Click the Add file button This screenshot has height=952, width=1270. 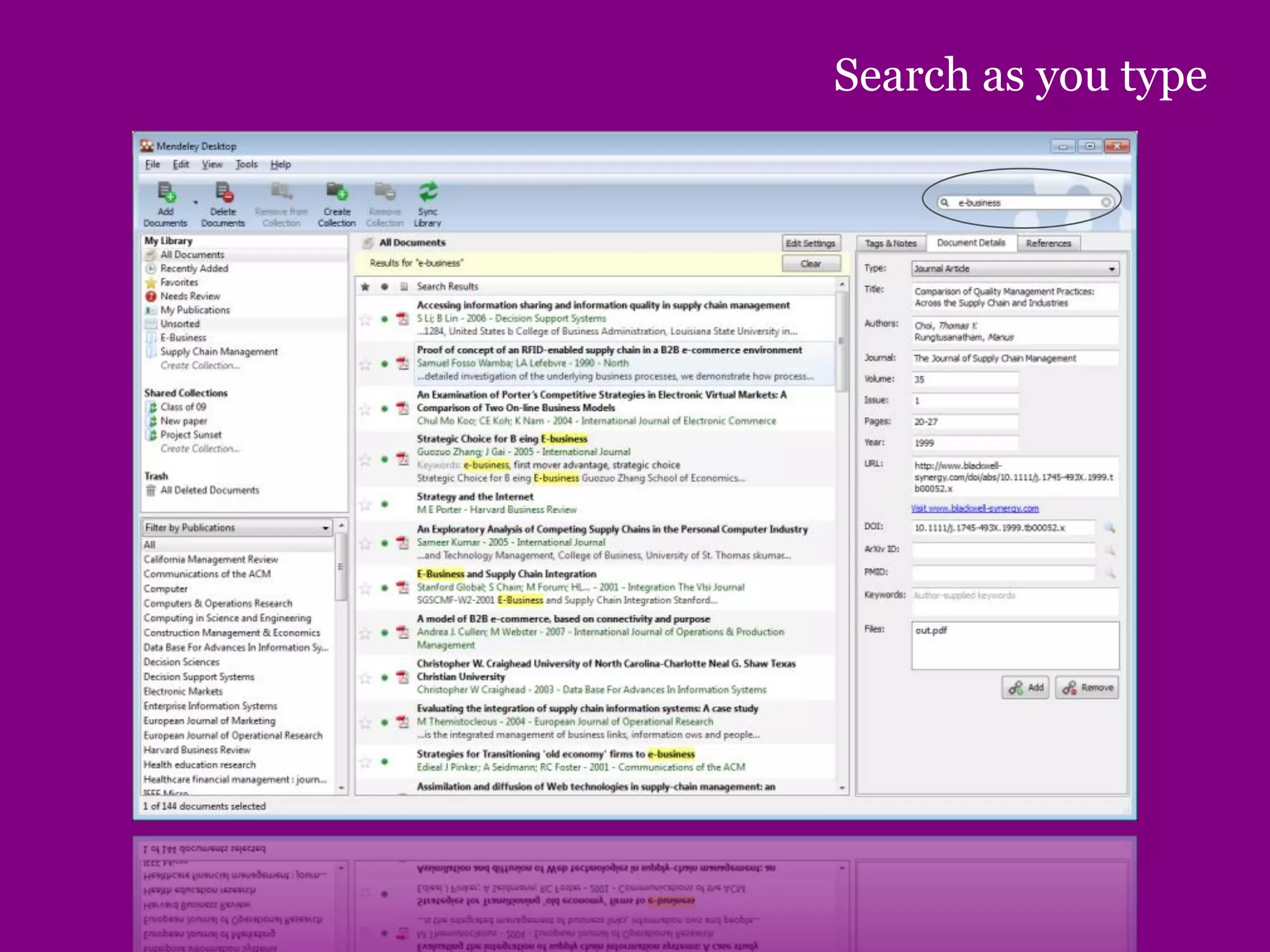pyautogui.click(x=1026, y=687)
